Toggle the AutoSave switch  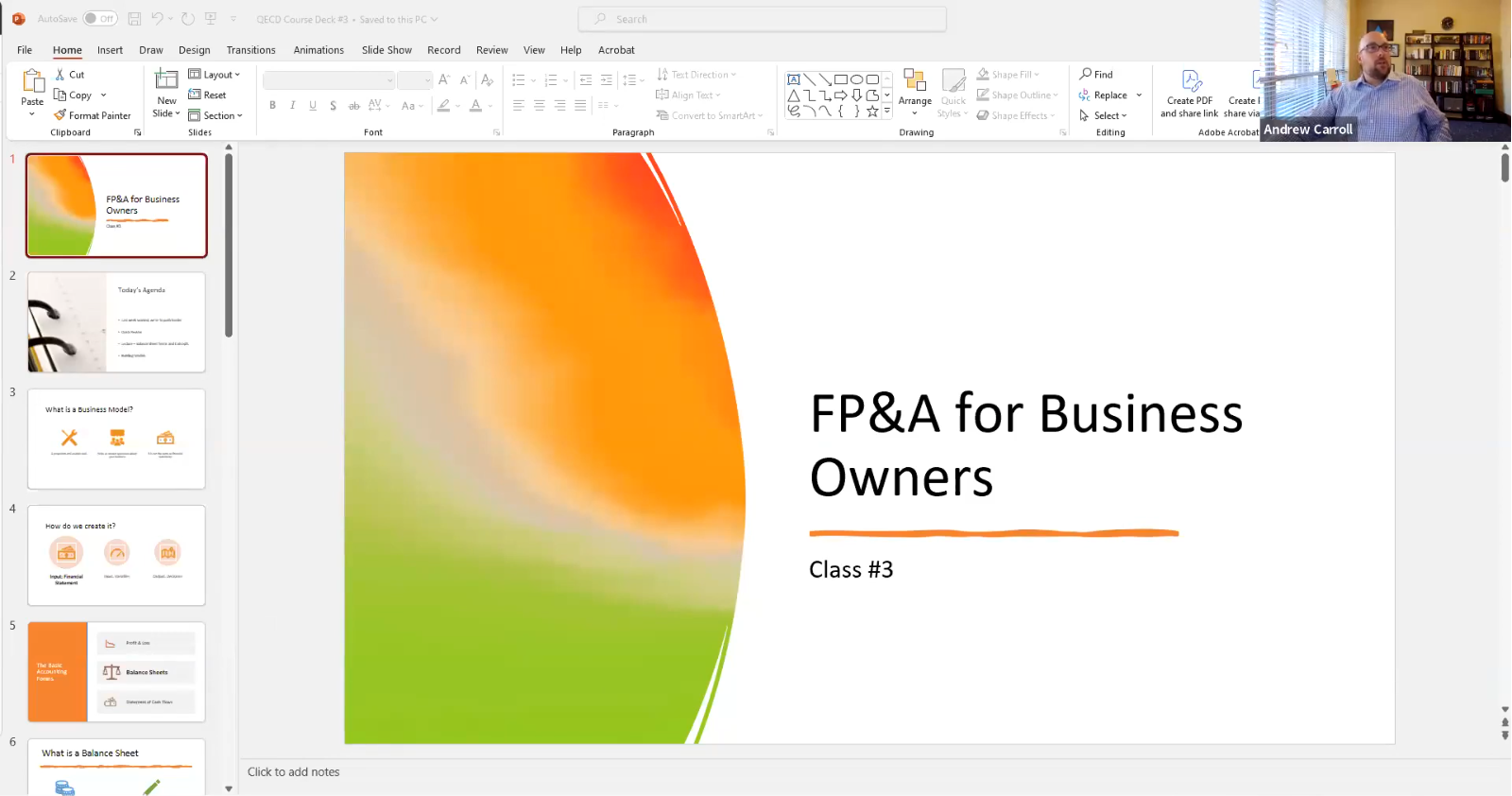coord(99,19)
